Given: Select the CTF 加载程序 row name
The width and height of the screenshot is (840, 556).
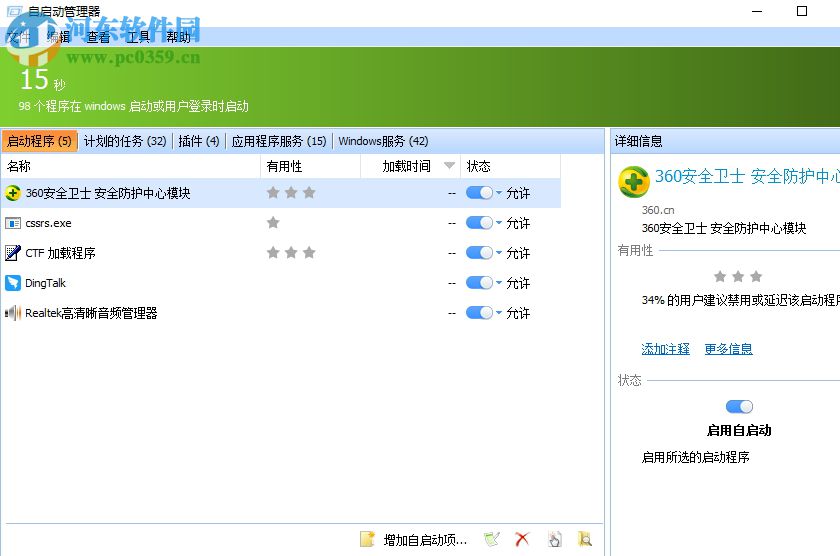Looking at the screenshot, I should pyautogui.click(x=61, y=253).
